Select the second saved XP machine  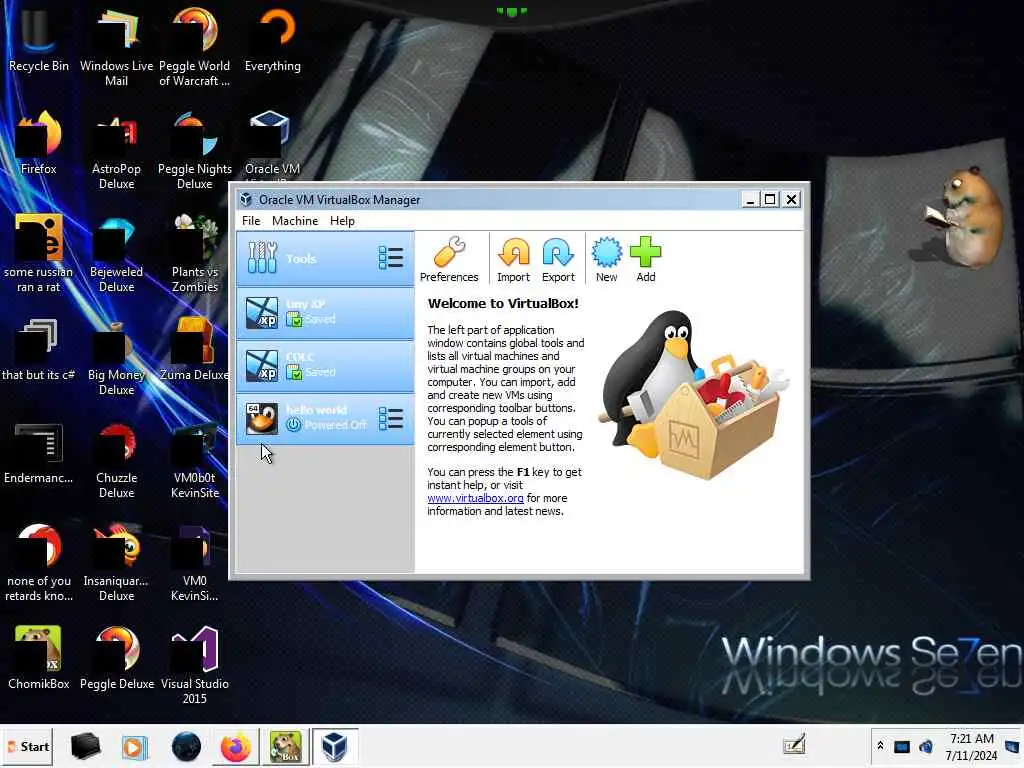325,365
